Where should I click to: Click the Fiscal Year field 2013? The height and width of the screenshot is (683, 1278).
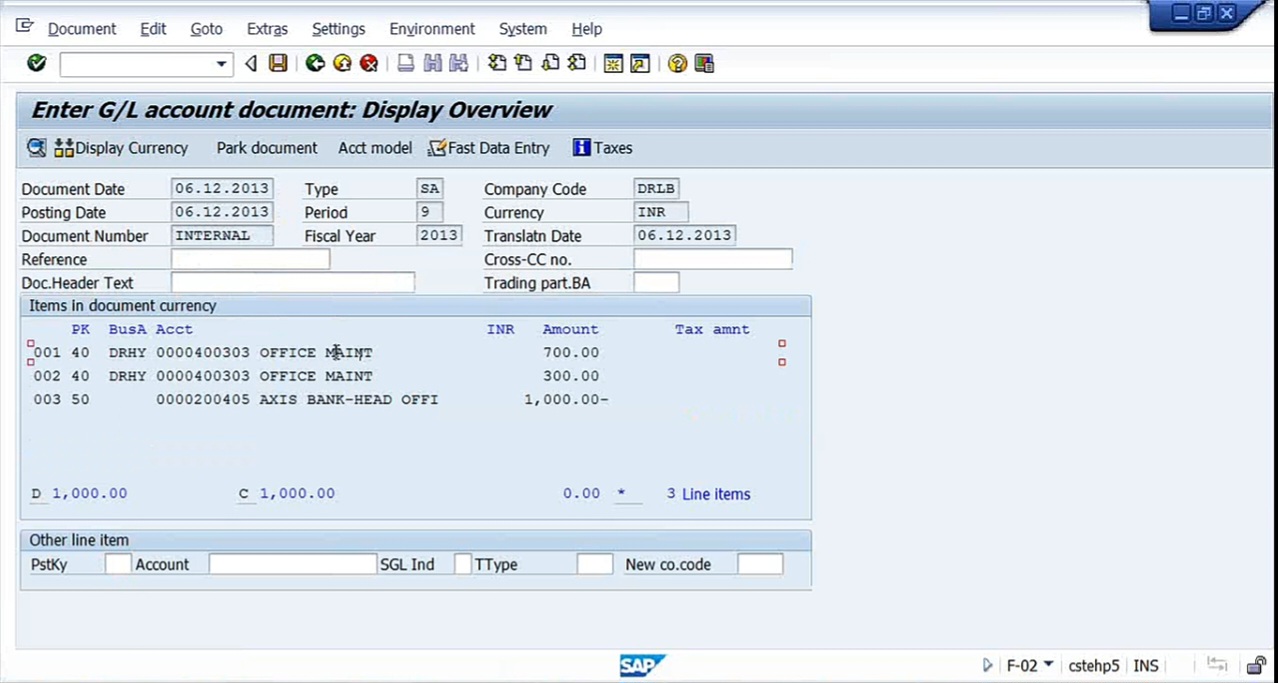click(439, 236)
